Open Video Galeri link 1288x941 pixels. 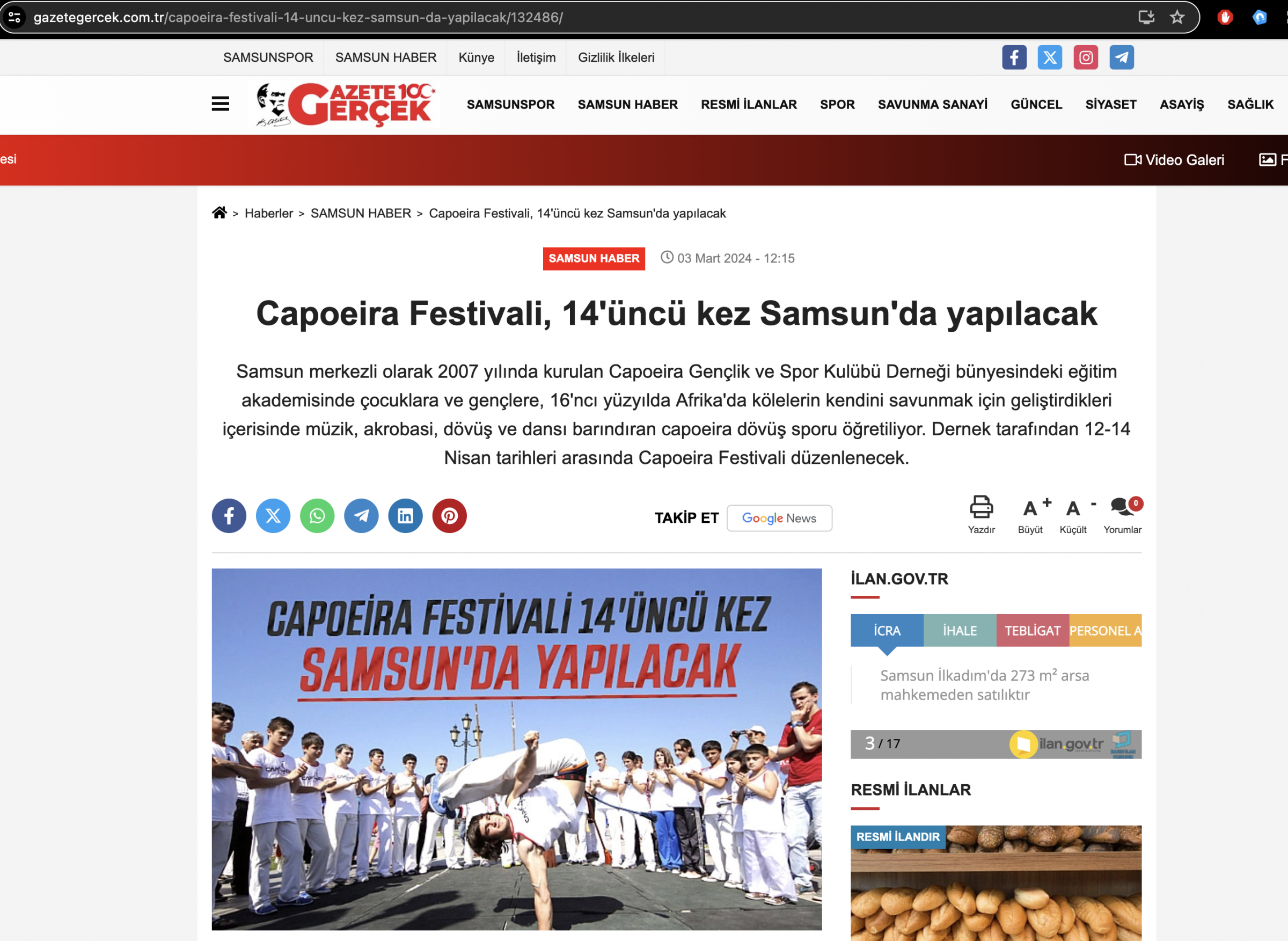tap(1174, 160)
